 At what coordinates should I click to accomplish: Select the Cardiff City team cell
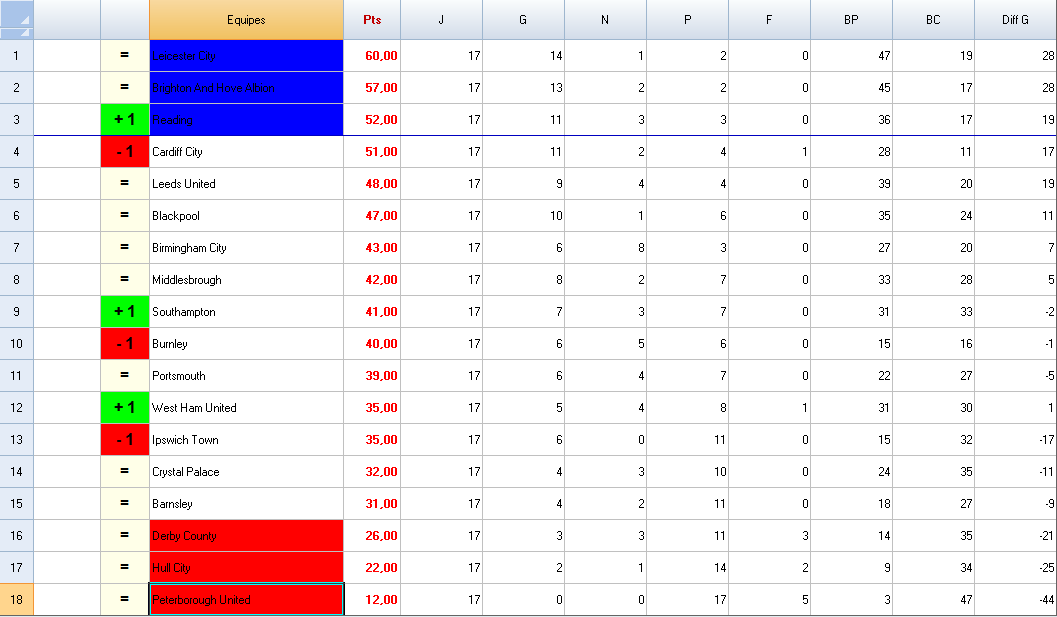(x=246, y=152)
